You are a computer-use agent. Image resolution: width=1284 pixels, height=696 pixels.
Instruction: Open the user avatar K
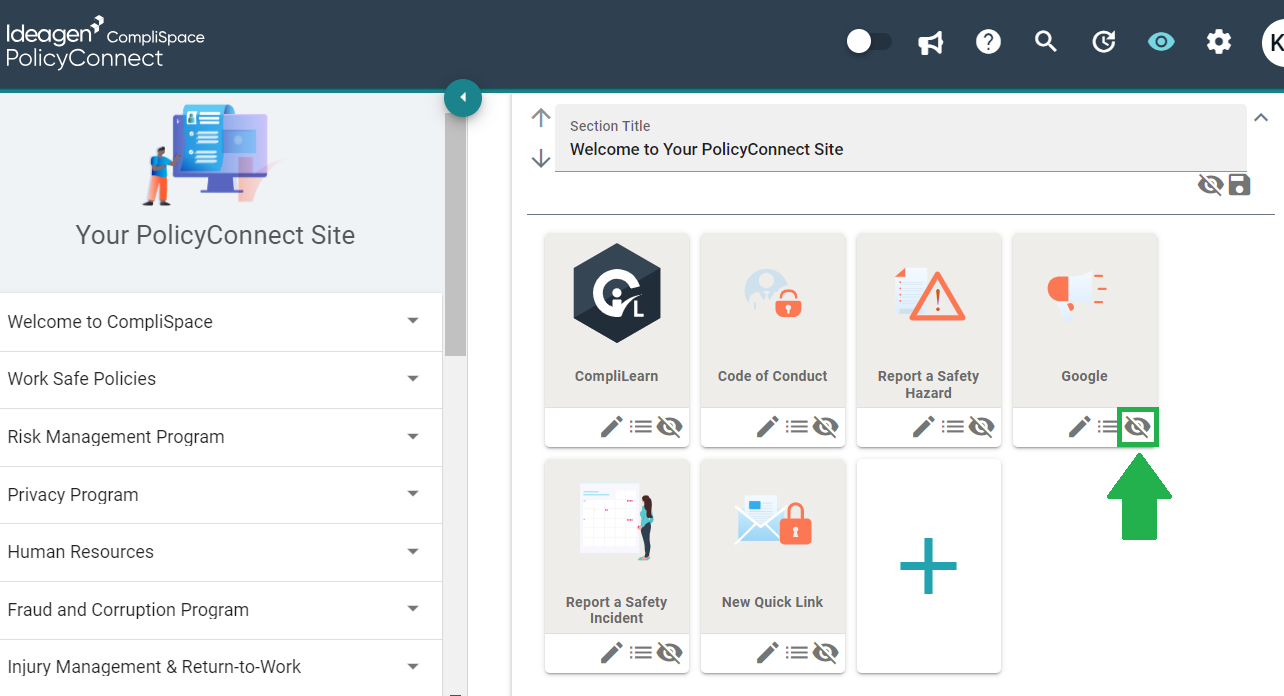[x=1273, y=42]
